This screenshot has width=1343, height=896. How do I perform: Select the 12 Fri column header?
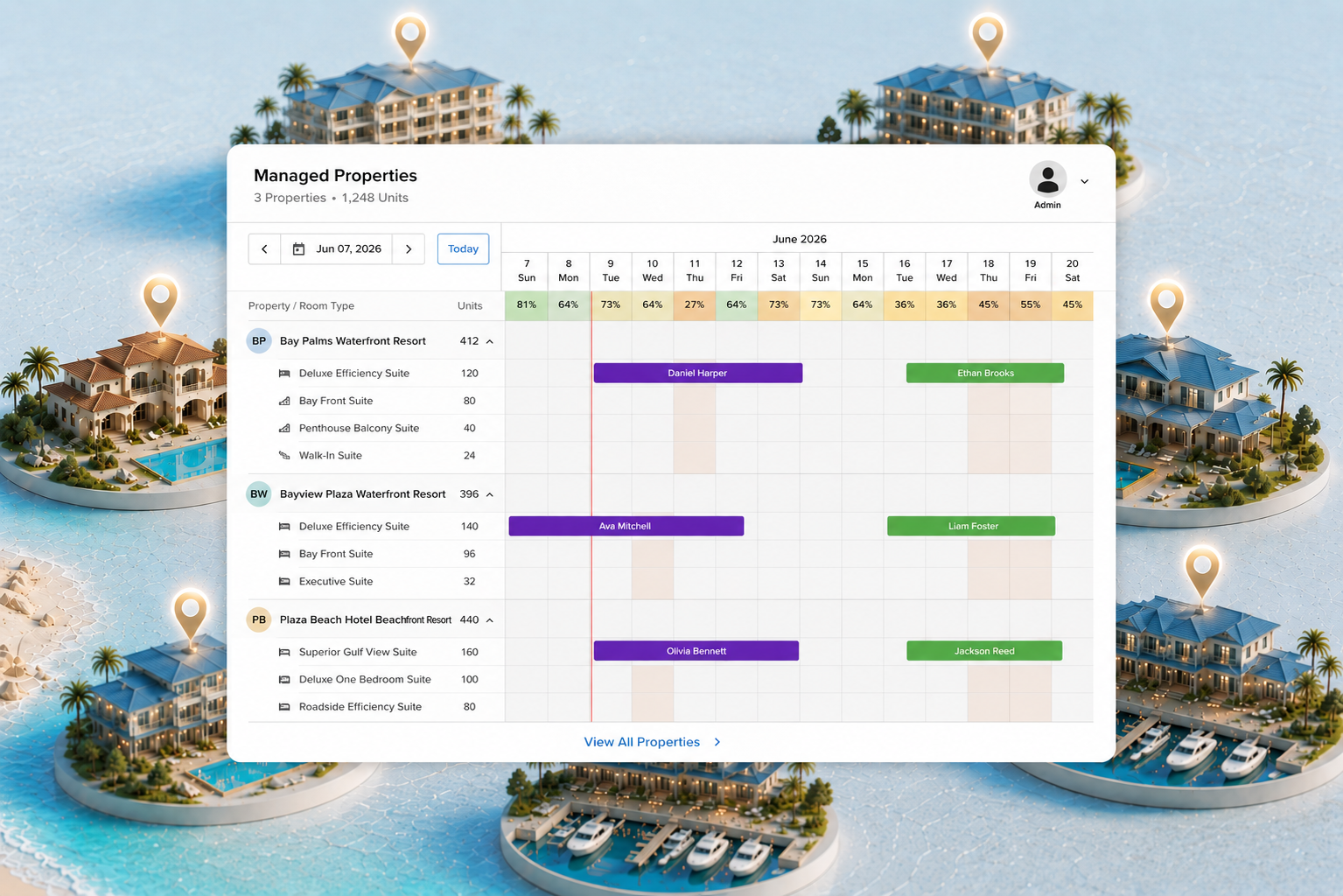click(x=737, y=270)
